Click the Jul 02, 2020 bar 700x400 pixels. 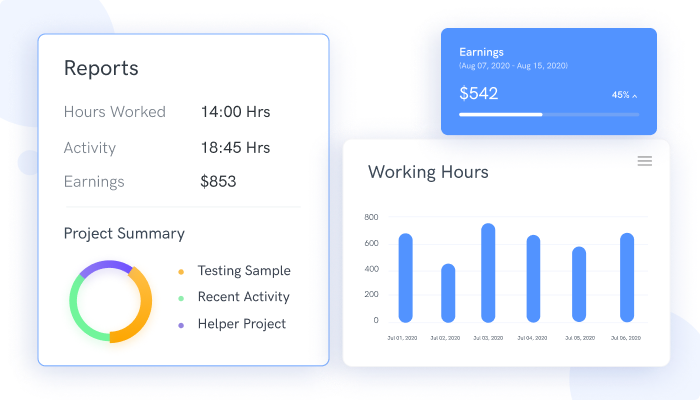pyautogui.click(x=448, y=293)
